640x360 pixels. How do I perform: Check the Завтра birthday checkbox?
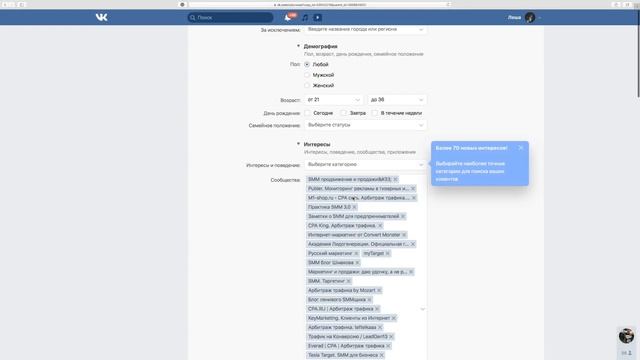click(344, 113)
